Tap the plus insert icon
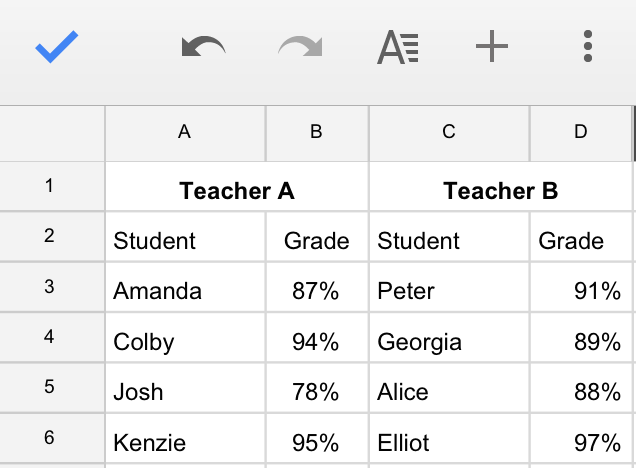Image resolution: width=636 pixels, height=468 pixels. [x=492, y=46]
